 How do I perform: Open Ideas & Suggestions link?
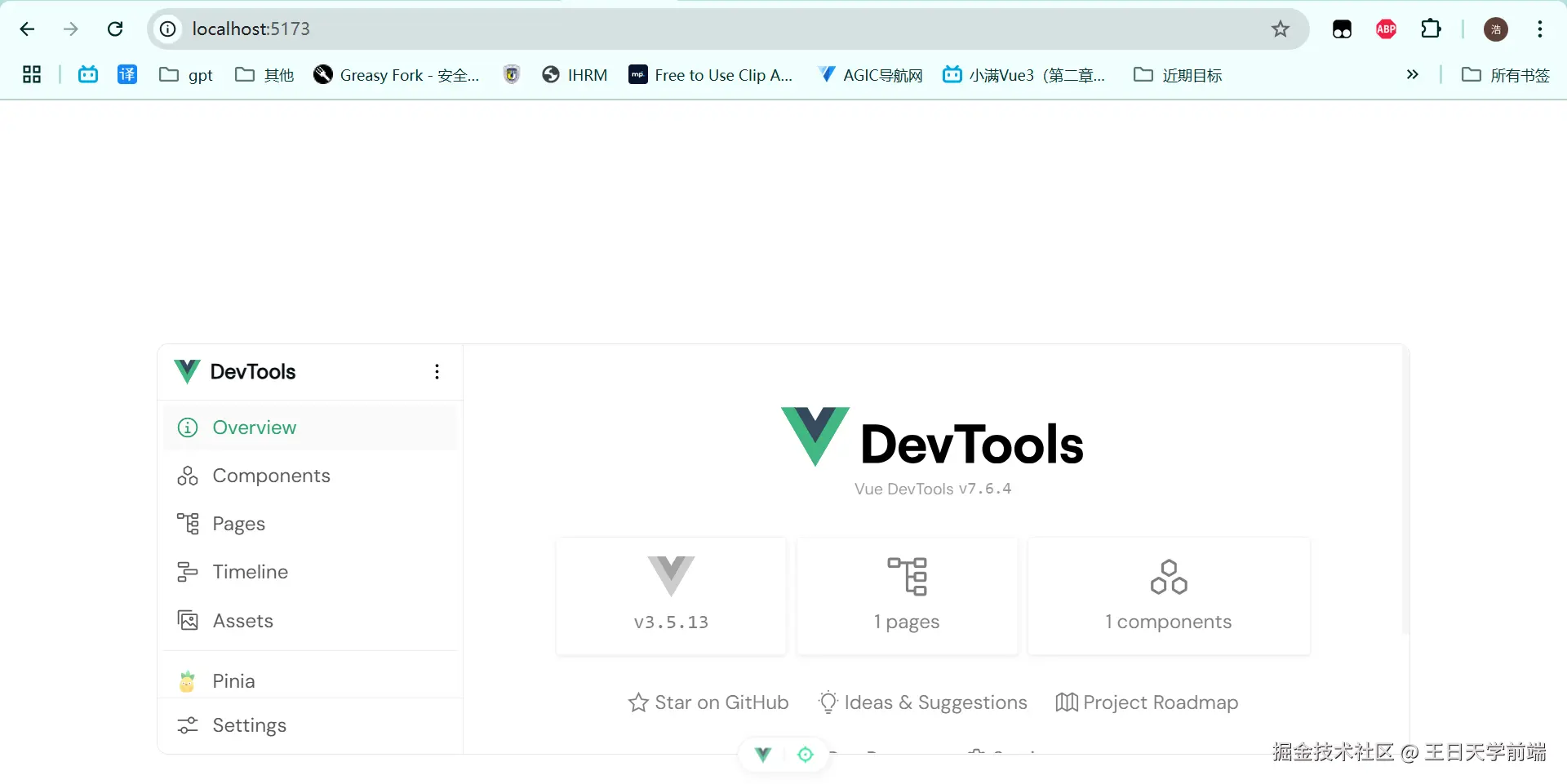922,702
